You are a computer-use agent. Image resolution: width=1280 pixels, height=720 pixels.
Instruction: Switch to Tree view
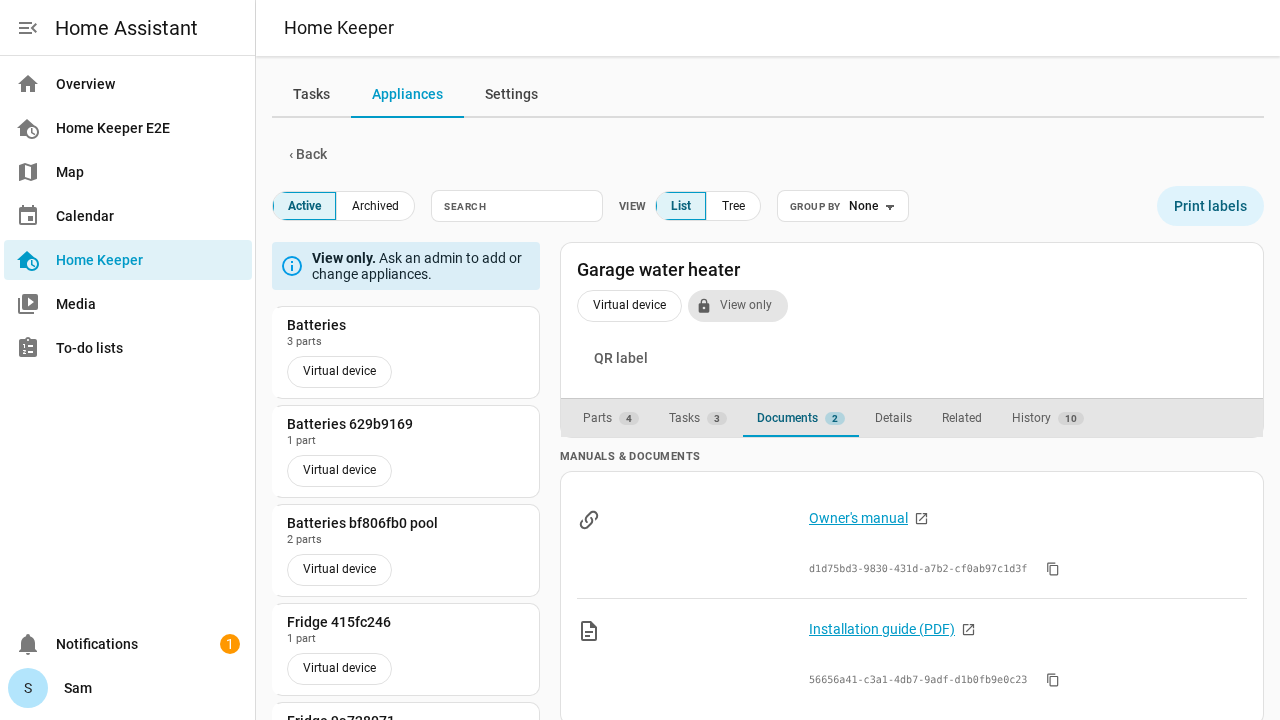(733, 206)
